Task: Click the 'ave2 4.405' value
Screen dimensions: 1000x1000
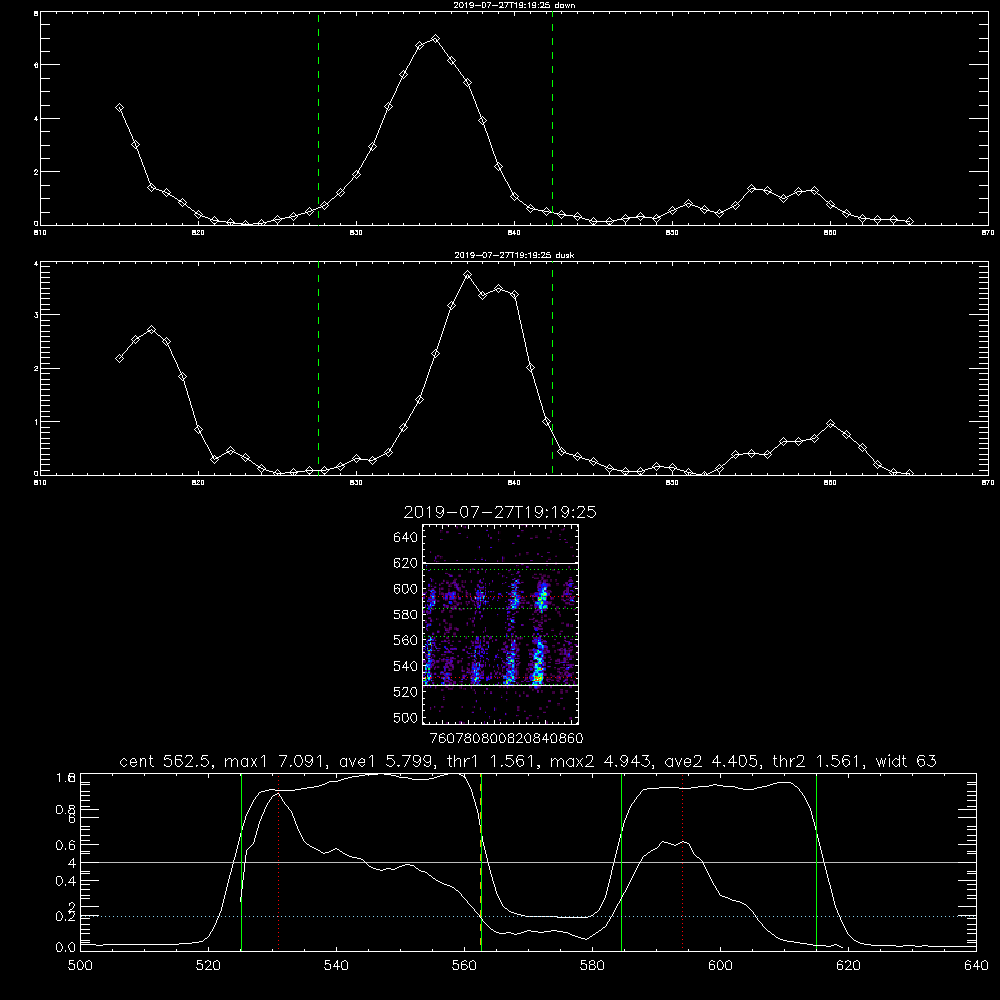Action: 712,761
